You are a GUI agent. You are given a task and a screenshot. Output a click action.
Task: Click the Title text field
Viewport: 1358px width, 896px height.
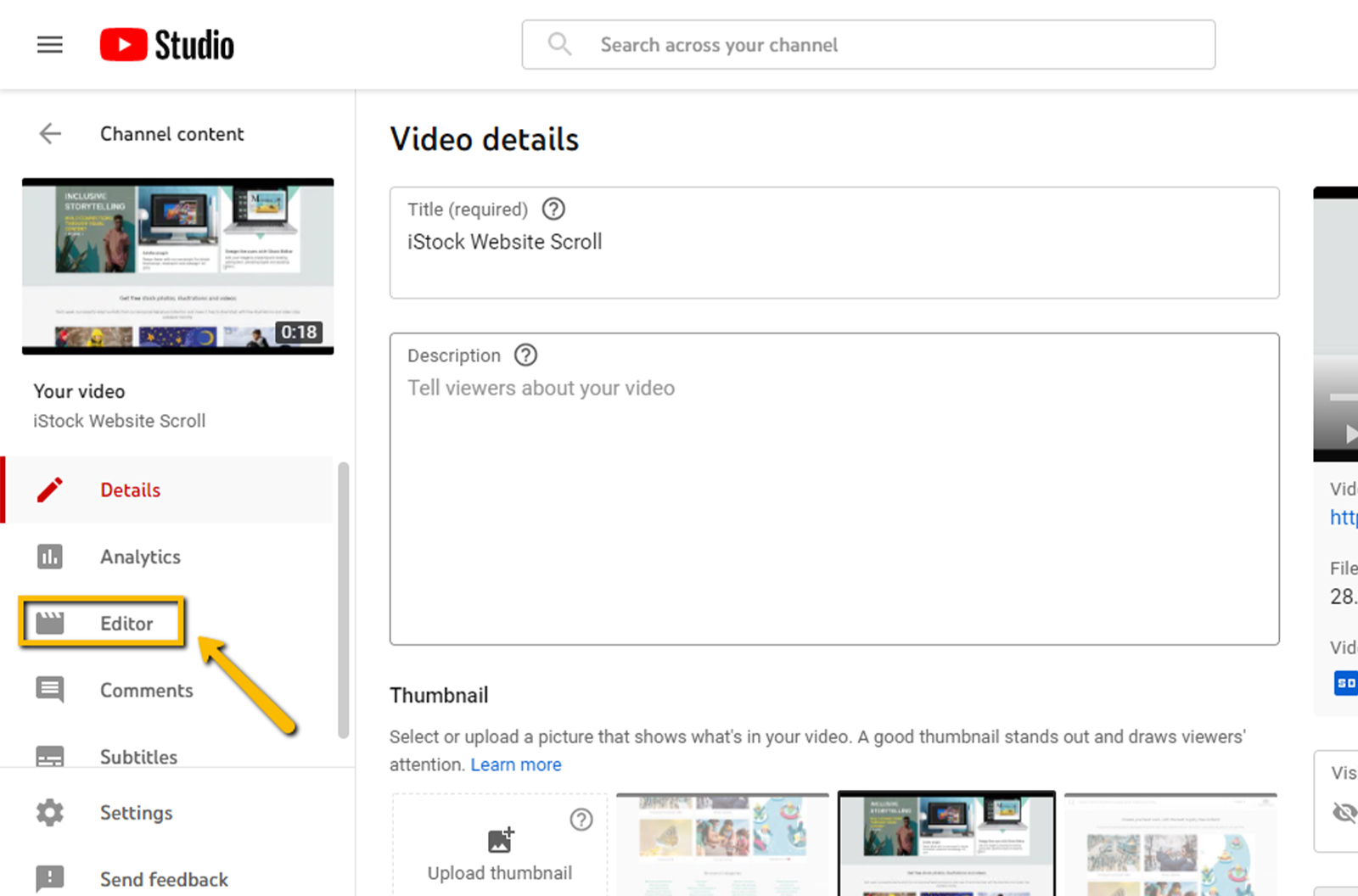point(834,243)
